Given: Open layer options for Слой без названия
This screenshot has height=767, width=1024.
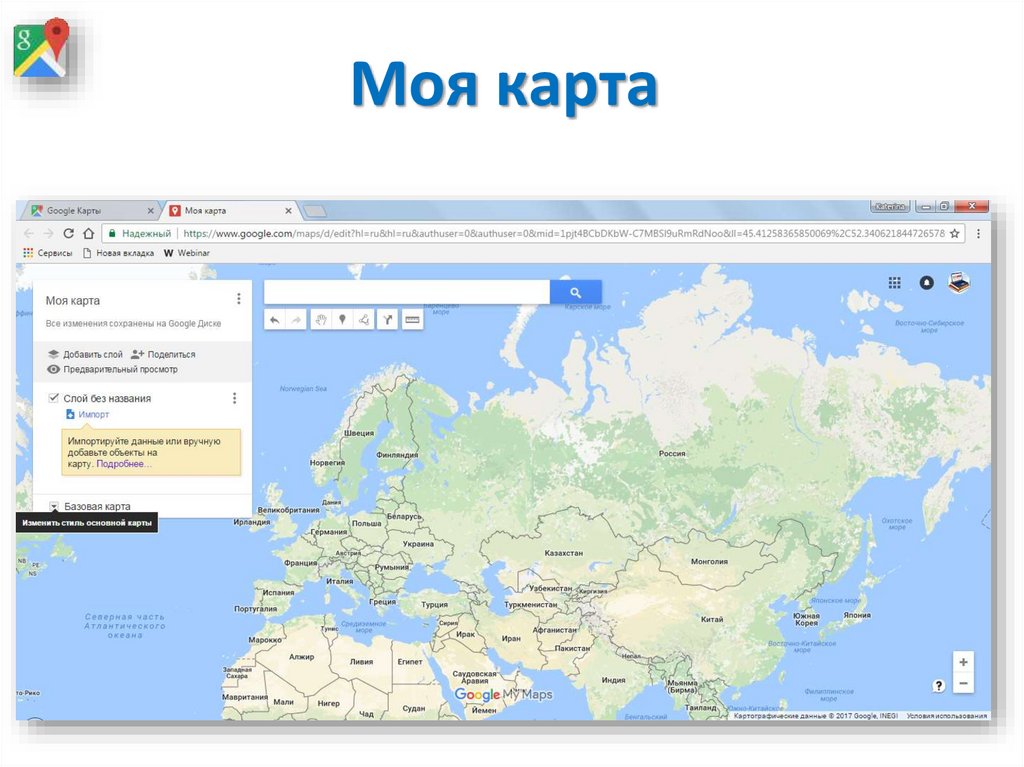Looking at the screenshot, I should (x=234, y=398).
